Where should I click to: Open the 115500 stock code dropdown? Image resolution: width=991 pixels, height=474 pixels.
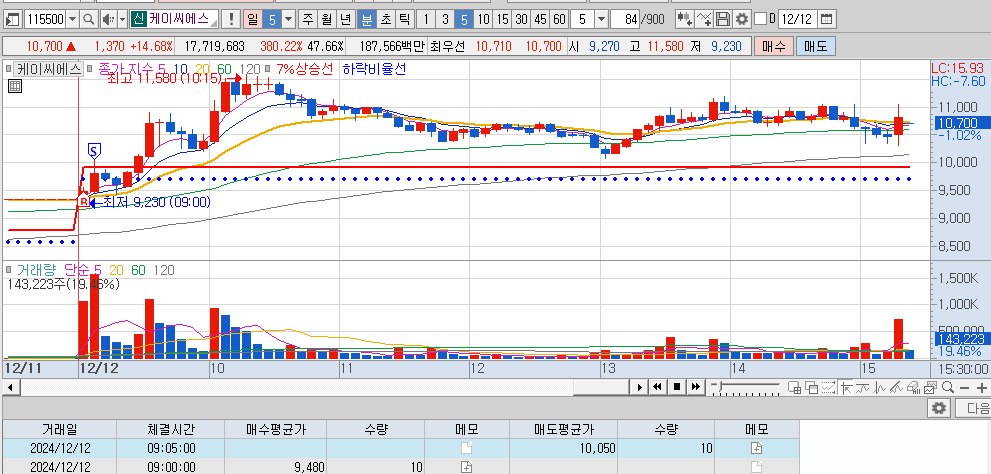tap(73, 19)
